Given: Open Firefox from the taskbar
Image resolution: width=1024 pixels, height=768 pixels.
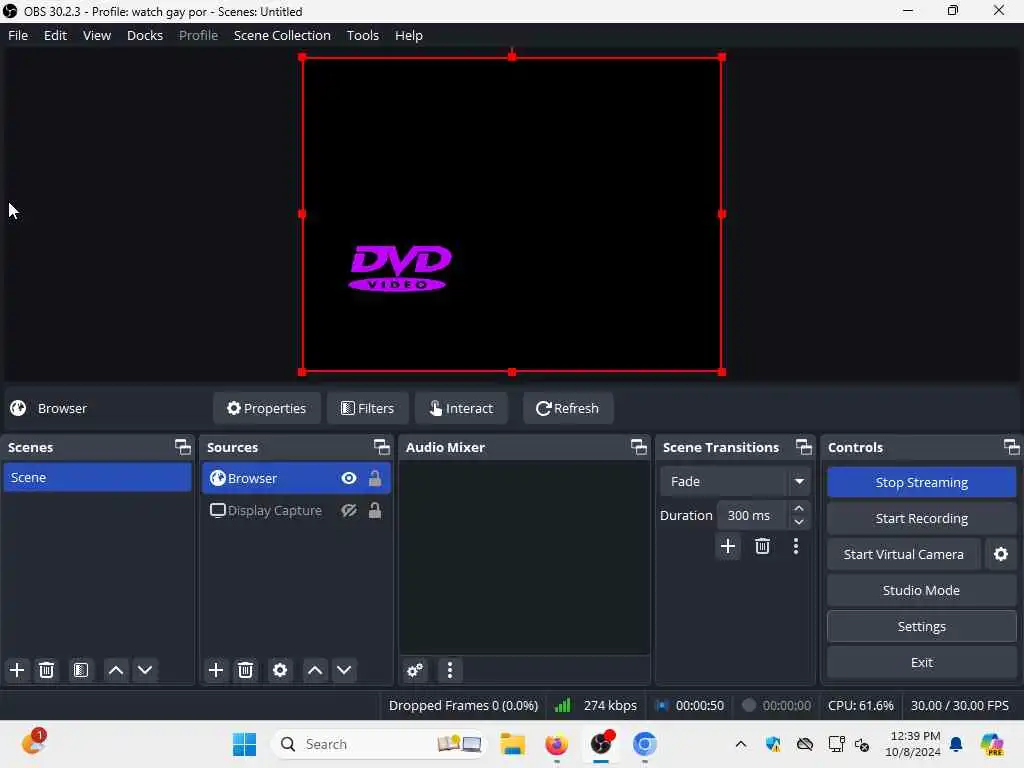Looking at the screenshot, I should pos(556,744).
